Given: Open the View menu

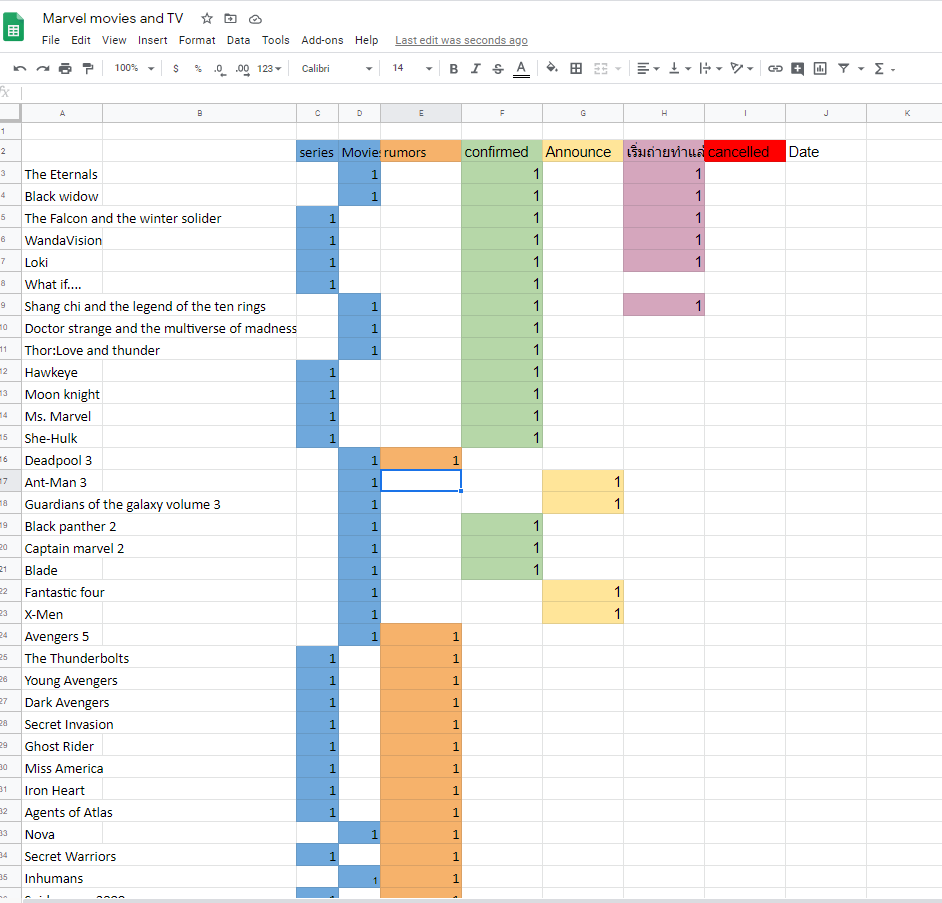Looking at the screenshot, I should [x=114, y=40].
